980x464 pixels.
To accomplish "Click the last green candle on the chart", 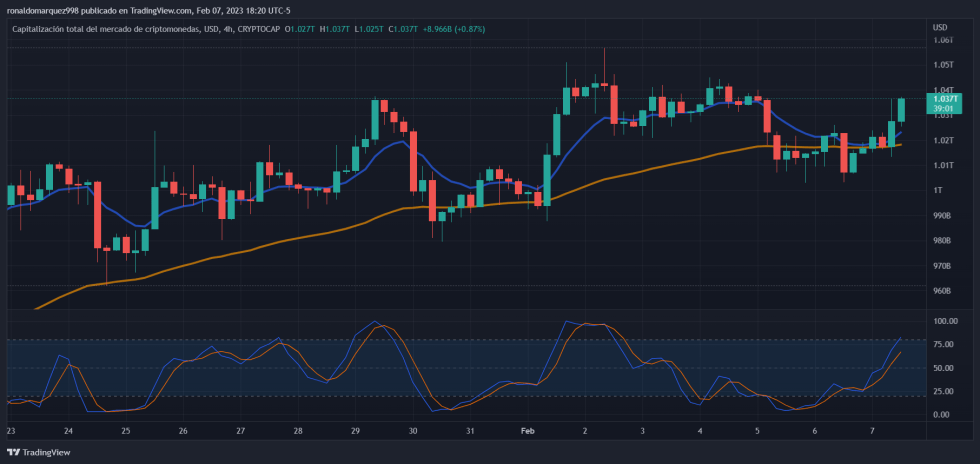I will [901, 110].
